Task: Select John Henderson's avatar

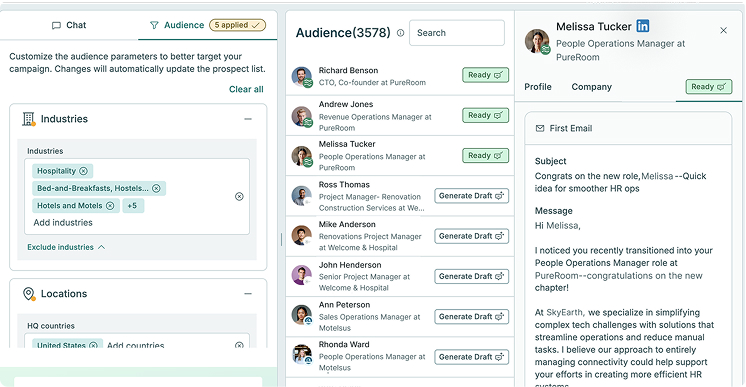Action: (302, 276)
